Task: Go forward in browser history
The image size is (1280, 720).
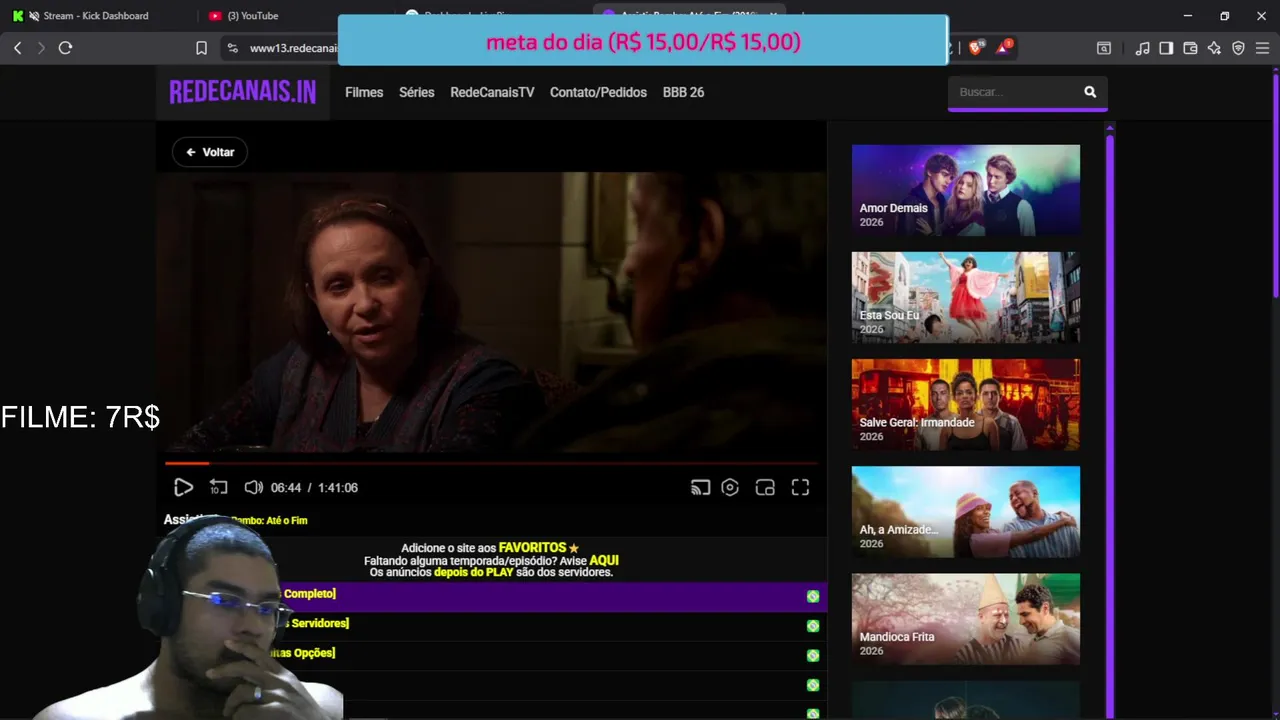Action: click(x=41, y=48)
